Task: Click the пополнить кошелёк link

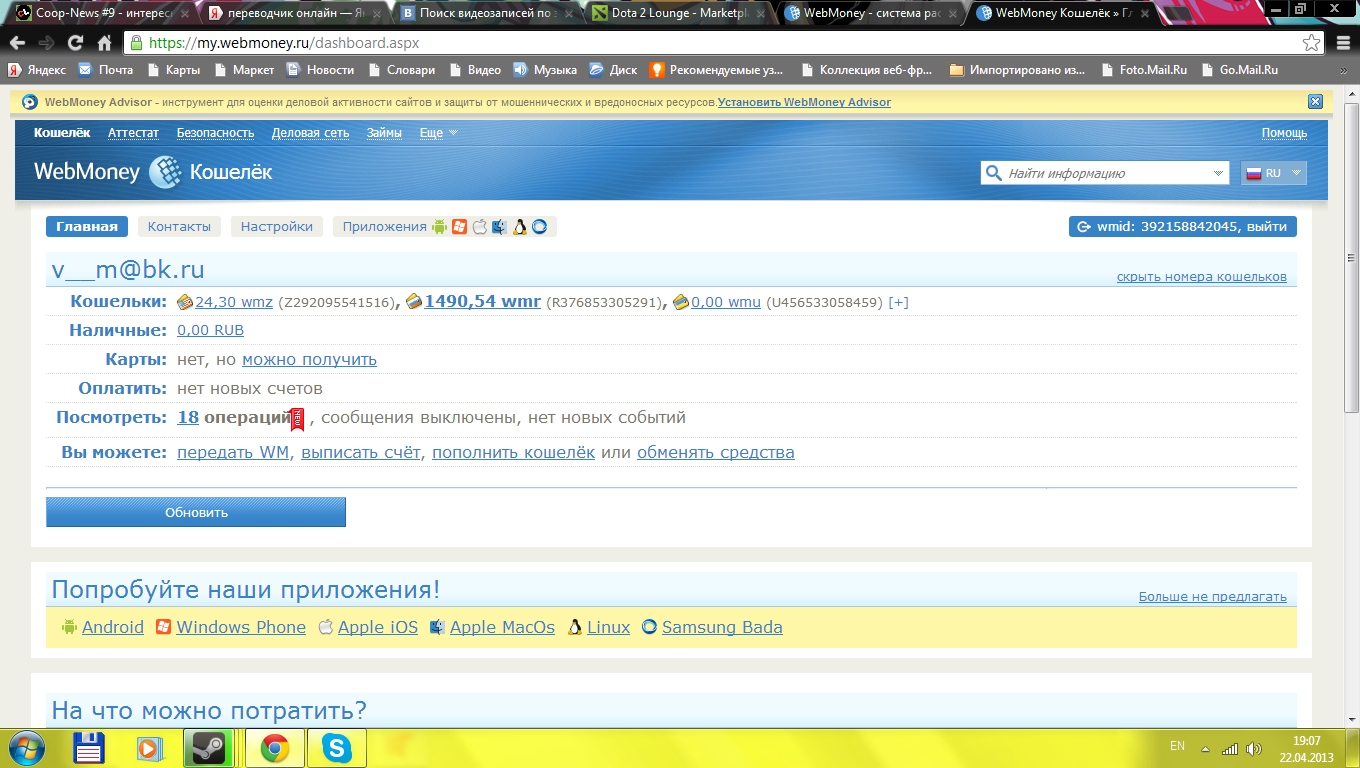Action: (x=513, y=452)
